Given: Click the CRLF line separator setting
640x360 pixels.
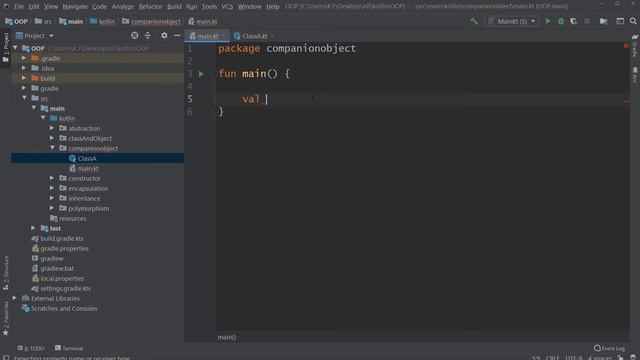Looking at the screenshot, I should point(552,358).
